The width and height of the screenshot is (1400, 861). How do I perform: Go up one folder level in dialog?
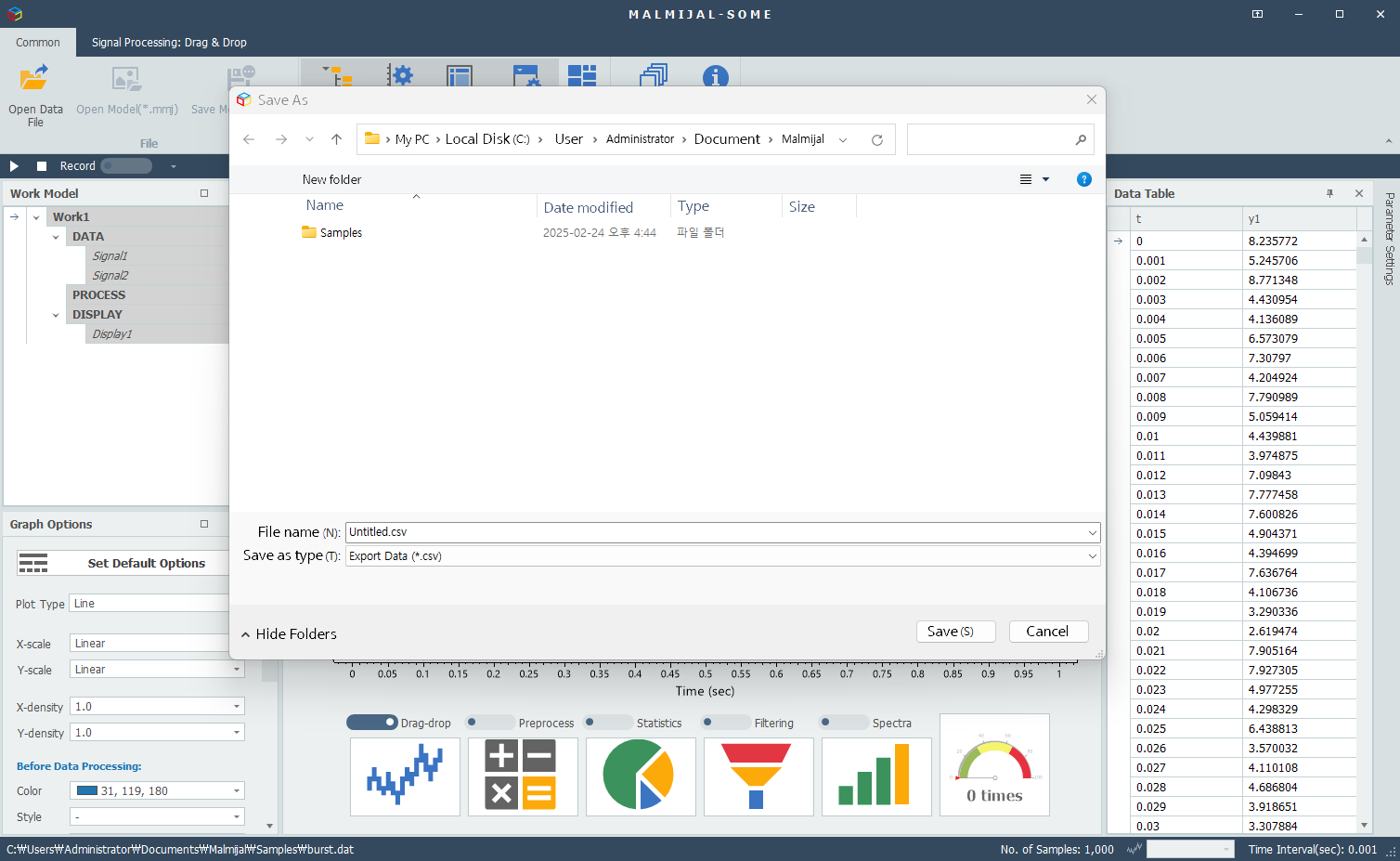(x=336, y=139)
